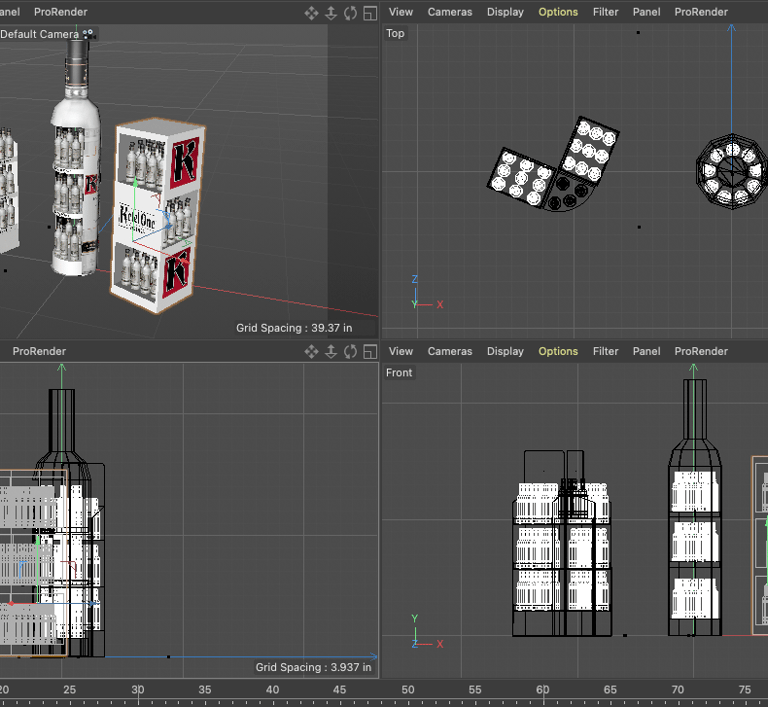Screen dimensions: 768x707
Task: Select the Ketel One box display in perspective
Action: pyautogui.click(x=157, y=216)
